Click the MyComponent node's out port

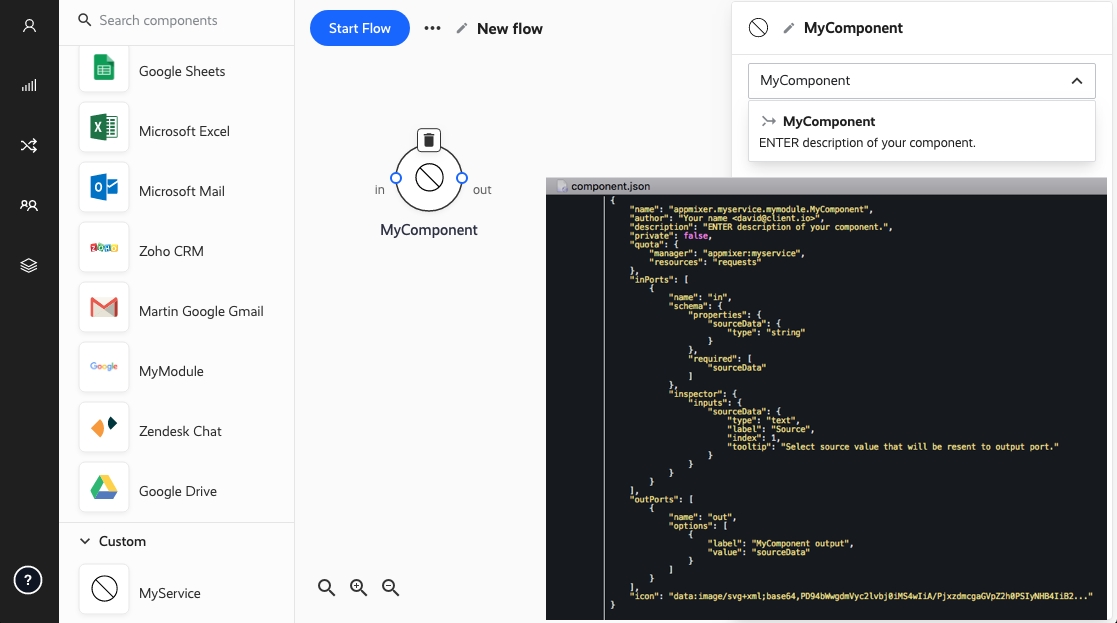(x=462, y=179)
